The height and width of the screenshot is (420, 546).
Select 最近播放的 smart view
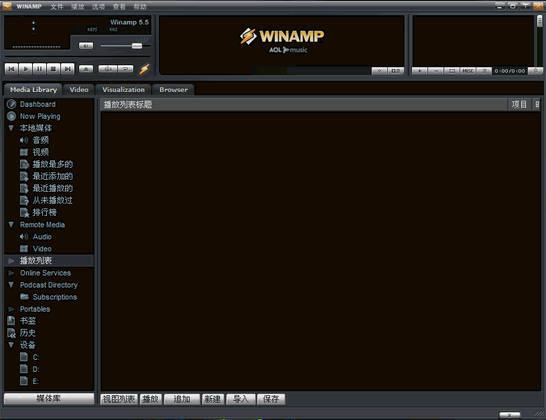coord(53,188)
